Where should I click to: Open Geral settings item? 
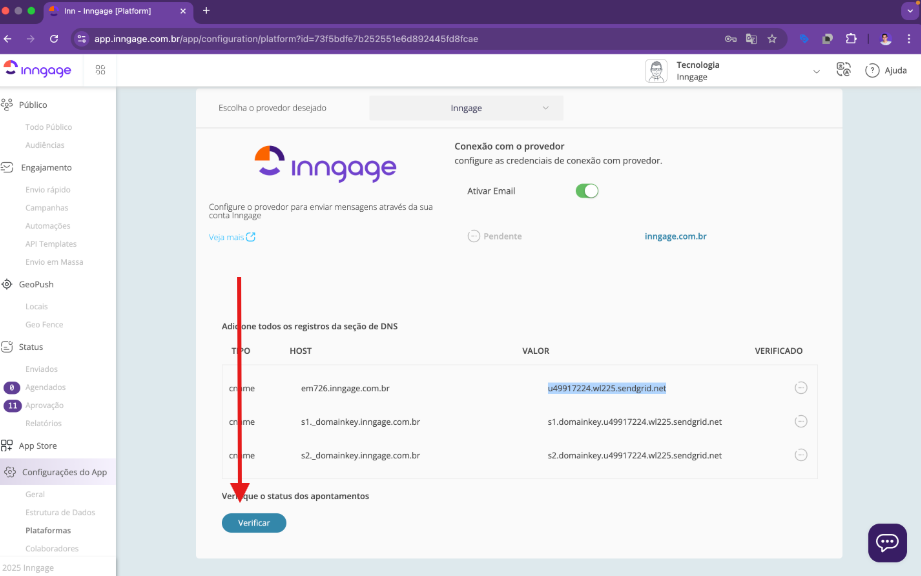click(35, 494)
